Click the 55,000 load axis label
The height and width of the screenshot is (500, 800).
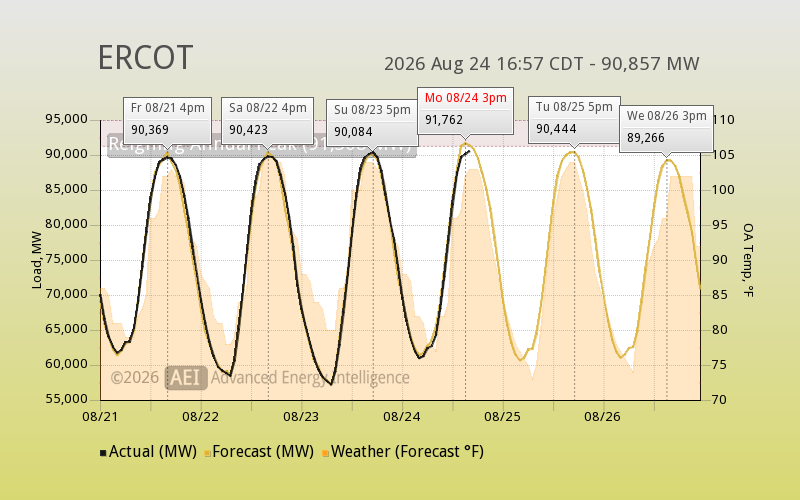(x=66, y=399)
